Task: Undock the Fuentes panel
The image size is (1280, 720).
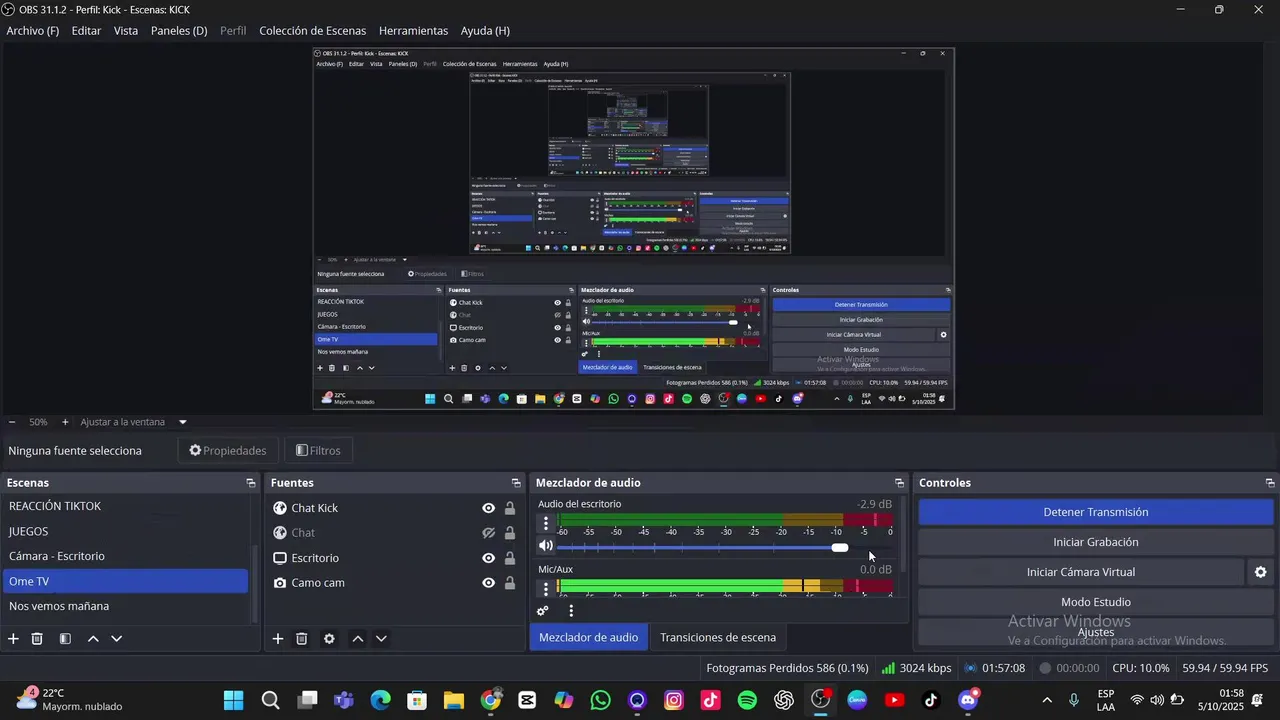Action: (516, 483)
